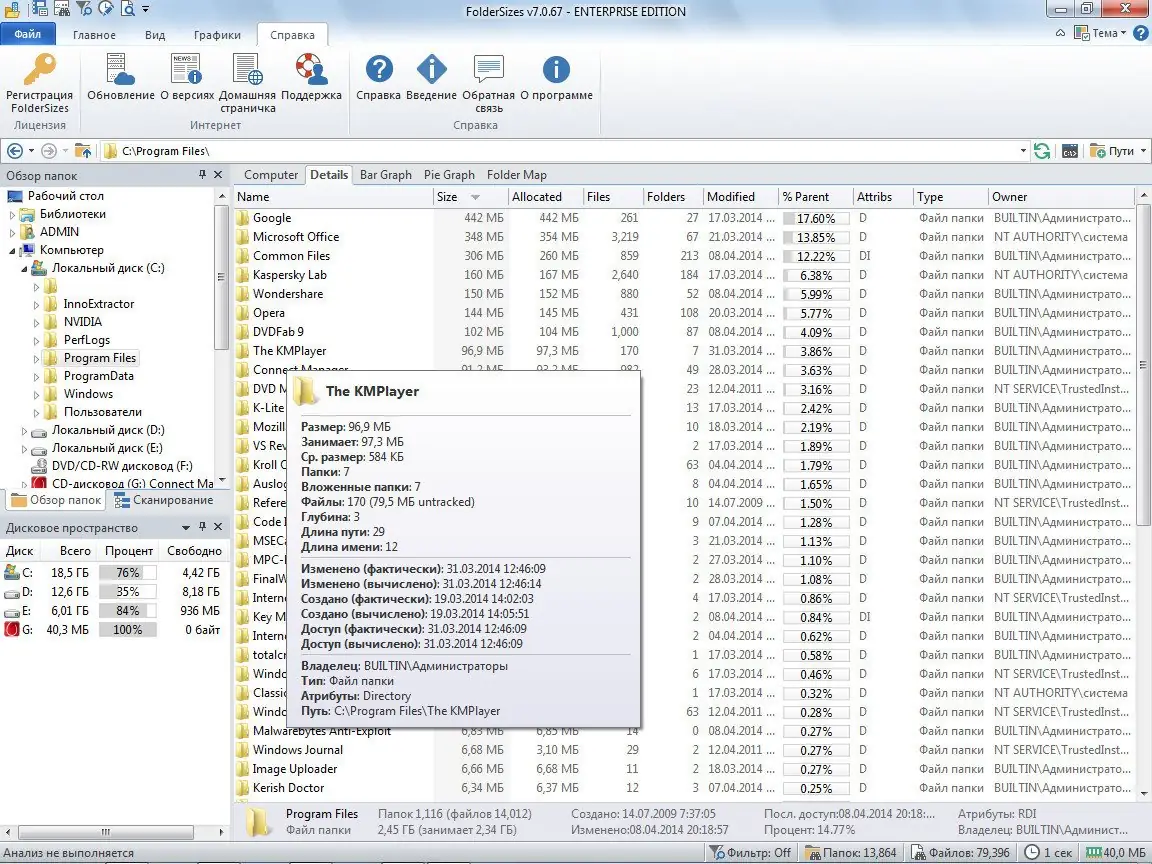Screen dimensions: 1152x864
Task: Sort by the Size column header
Action: 470,197
